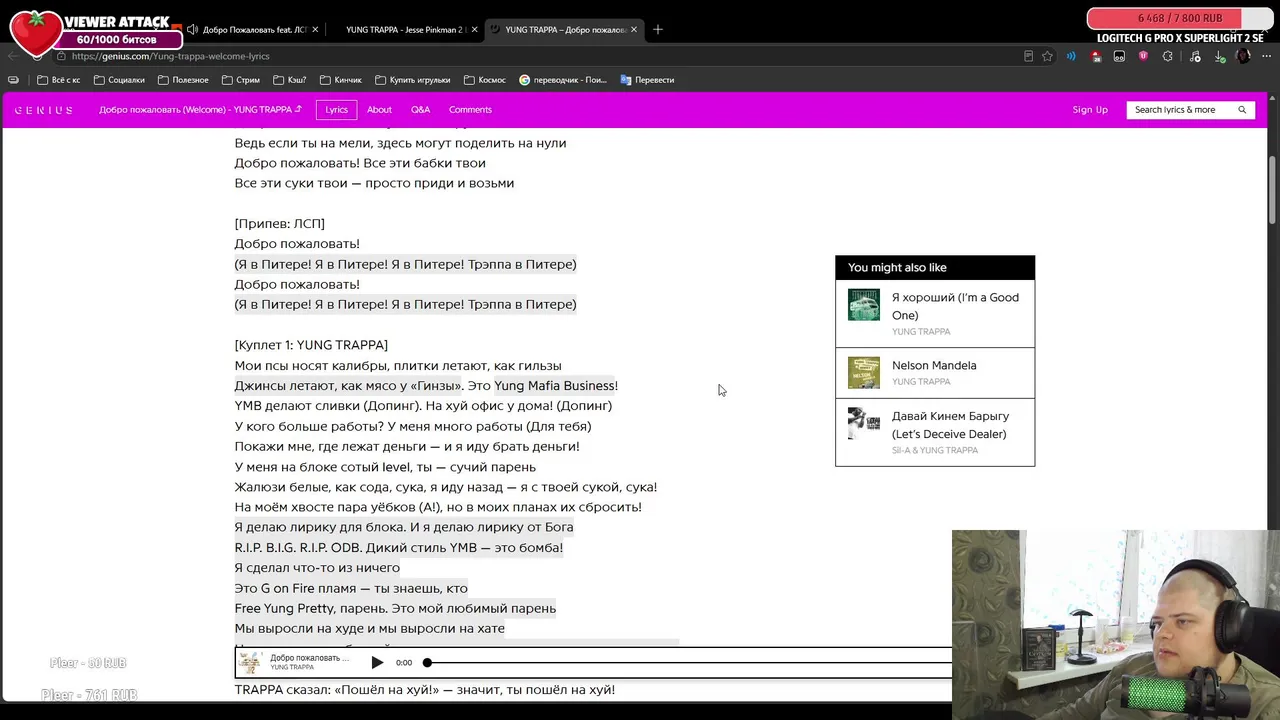Image resolution: width=1280 pixels, height=720 pixels.
Task: Click the '[Припев: ЛСП]' section heading
Action: (x=280, y=224)
